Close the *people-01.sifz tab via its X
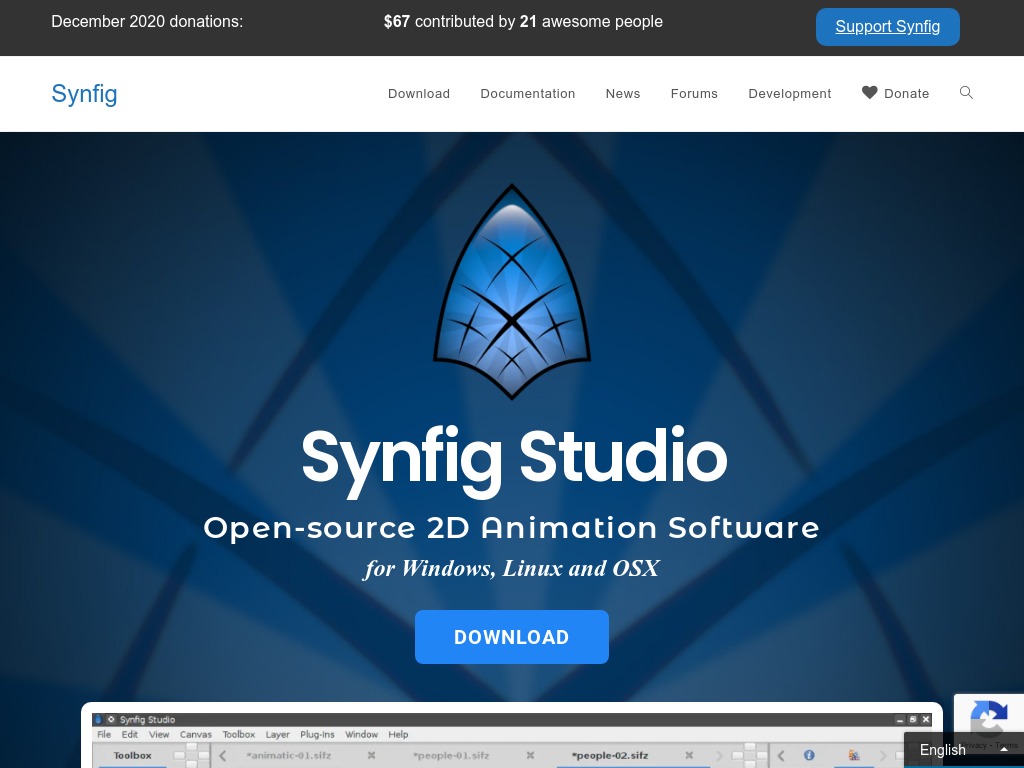 (530, 756)
